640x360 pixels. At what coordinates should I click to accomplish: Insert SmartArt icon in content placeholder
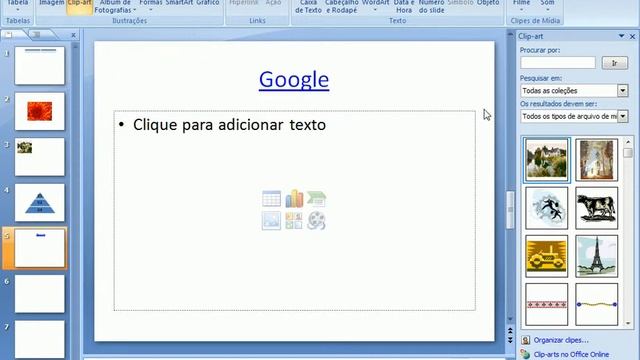(316, 199)
